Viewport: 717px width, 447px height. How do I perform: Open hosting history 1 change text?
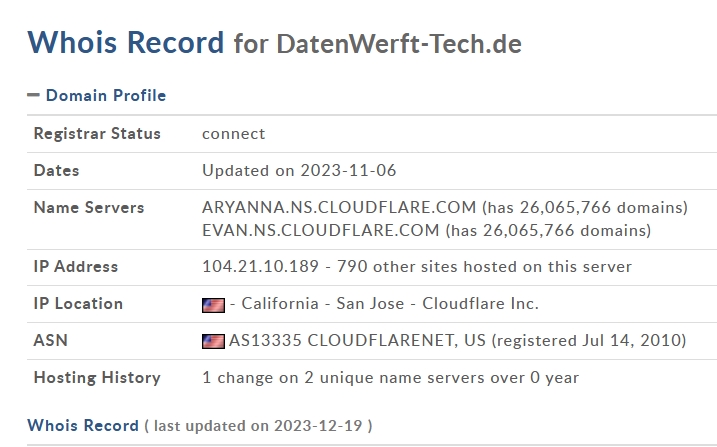pos(391,378)
